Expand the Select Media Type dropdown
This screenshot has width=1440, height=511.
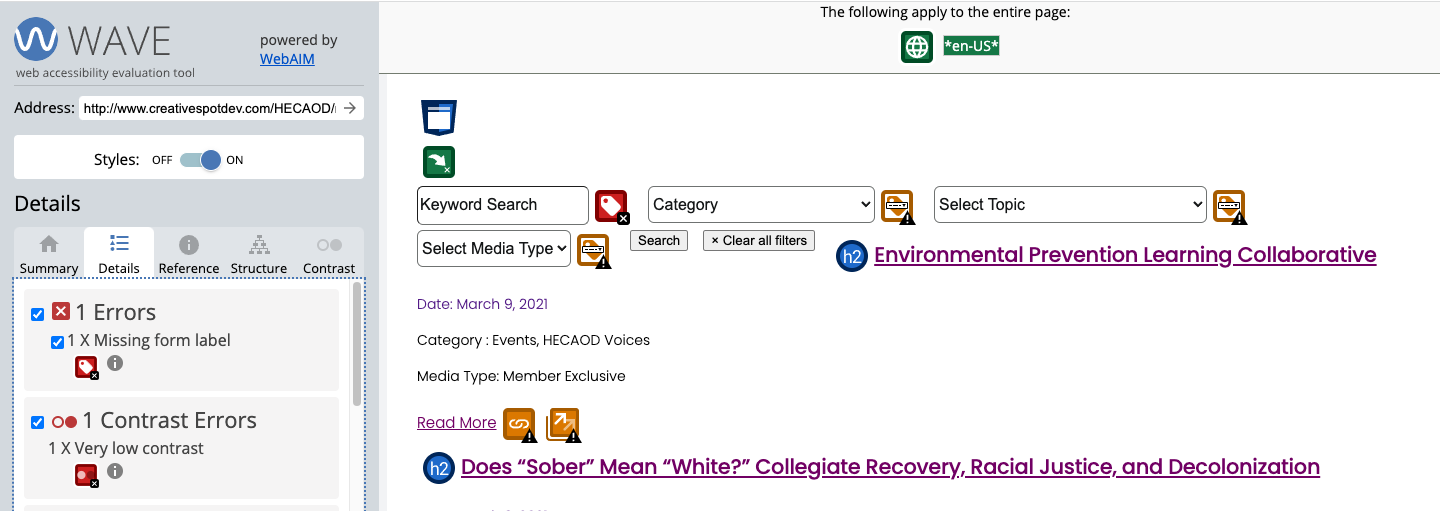[x=494, y=249]
